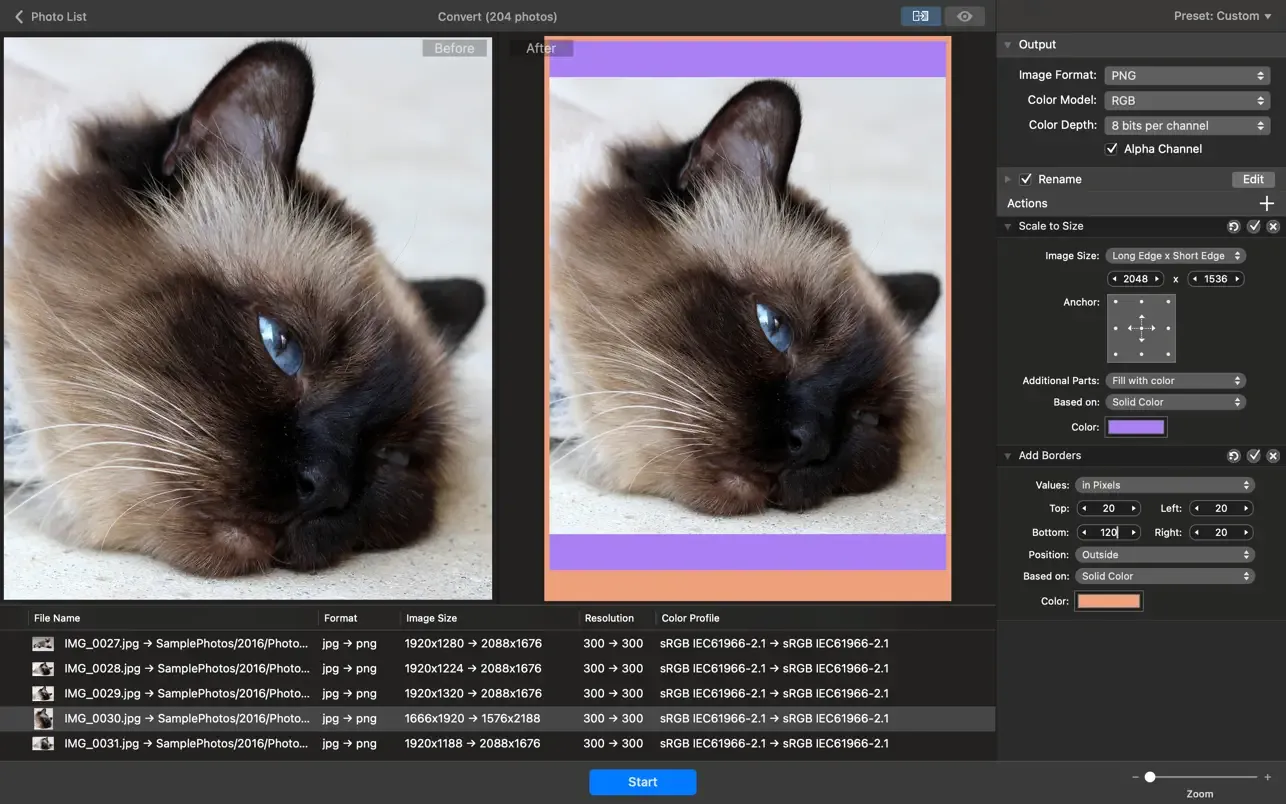Open the Preset: Custom menu

1222,16
